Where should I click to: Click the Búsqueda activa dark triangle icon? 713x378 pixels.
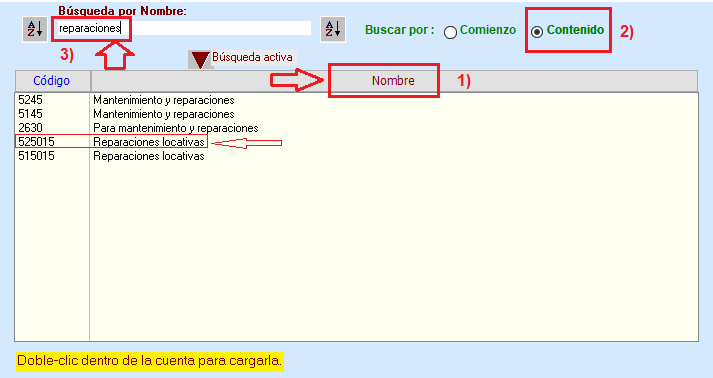pyautogui.click(x=201, y=60)
